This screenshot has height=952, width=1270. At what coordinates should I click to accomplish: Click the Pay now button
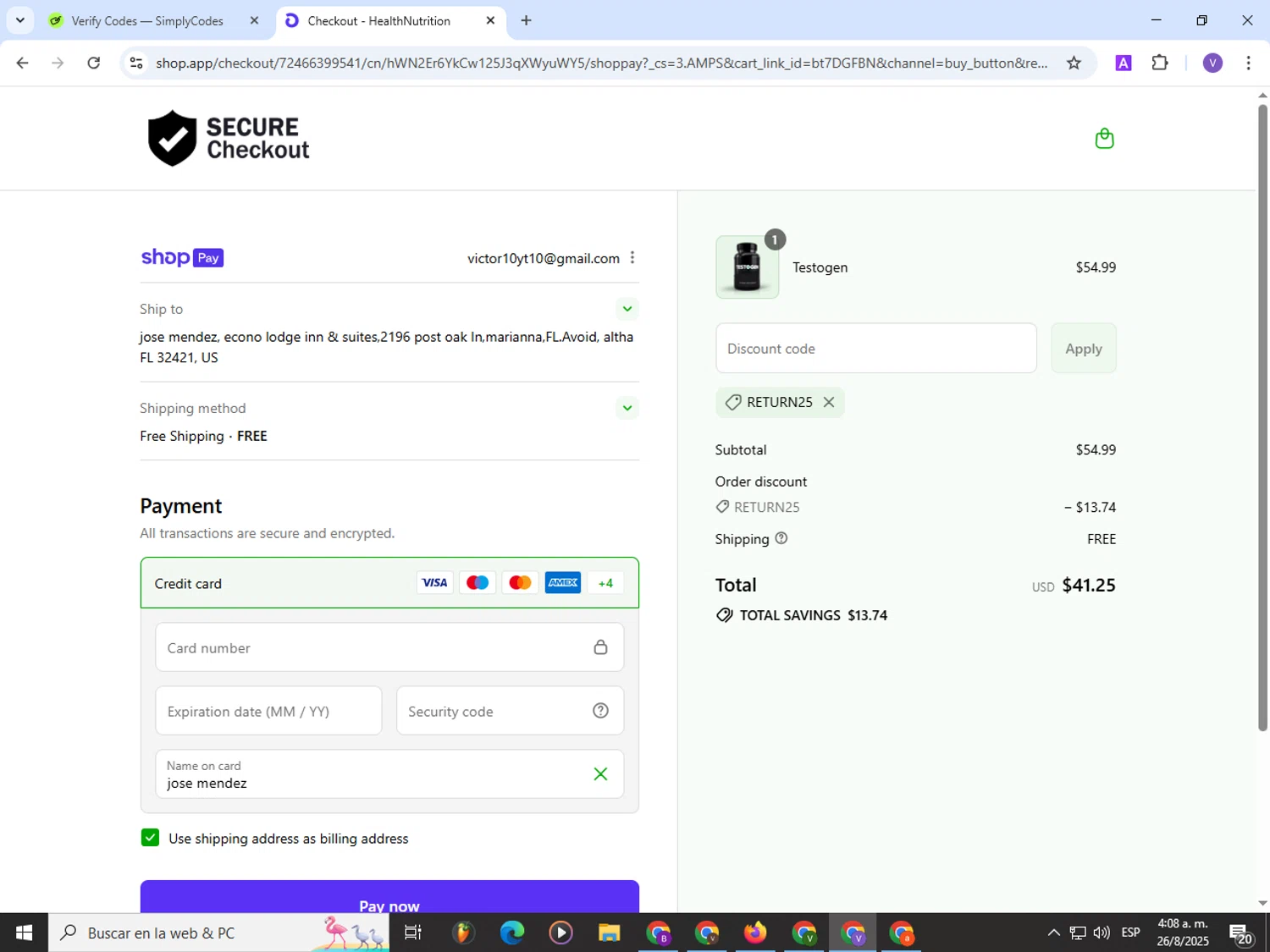click(x=389, y=897)
